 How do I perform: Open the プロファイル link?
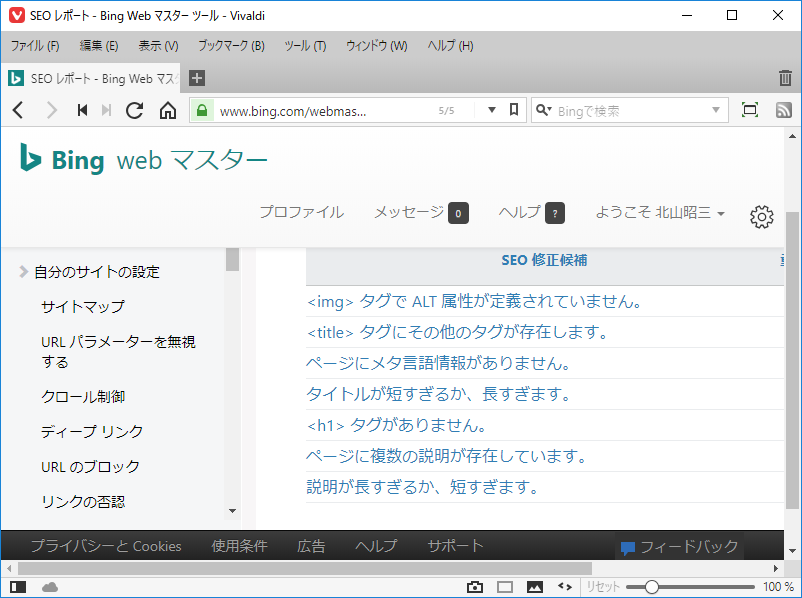click(x=301, y=212)
